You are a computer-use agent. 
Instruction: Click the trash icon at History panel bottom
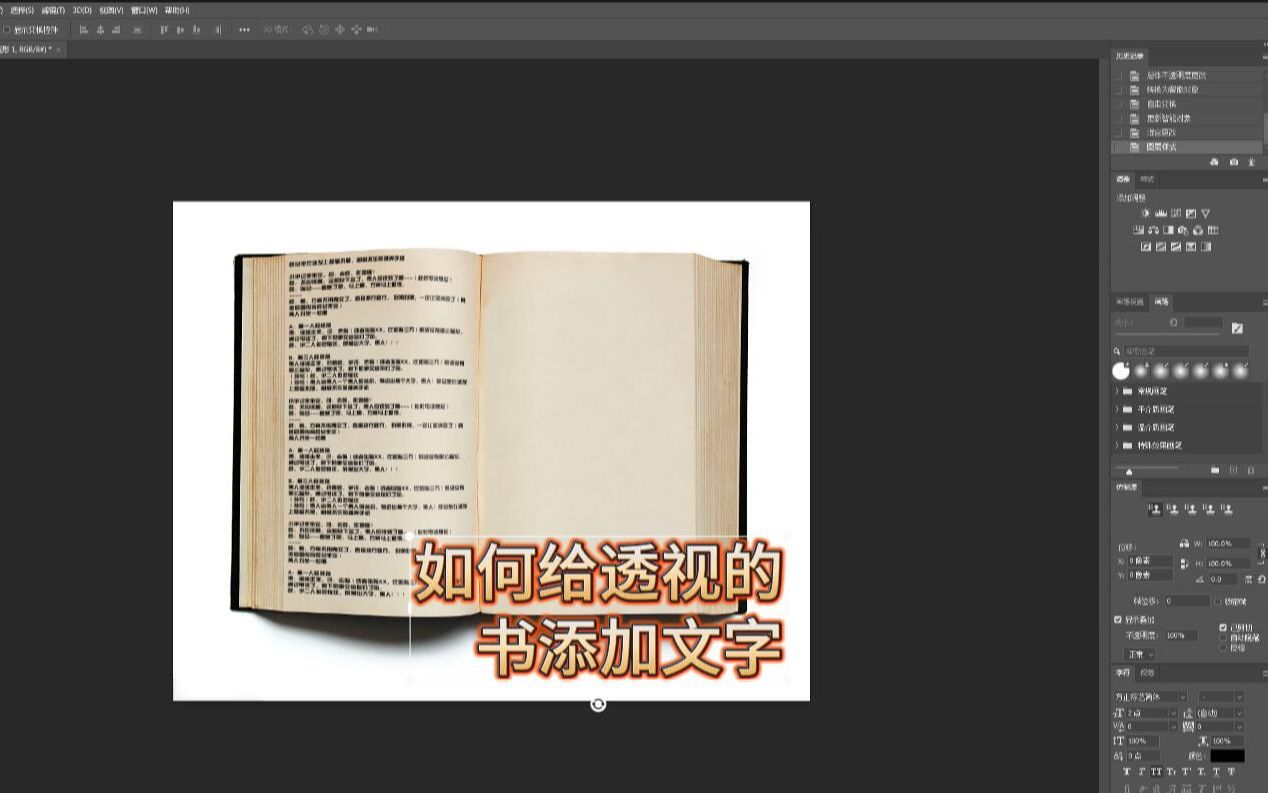coord(1250,161)
